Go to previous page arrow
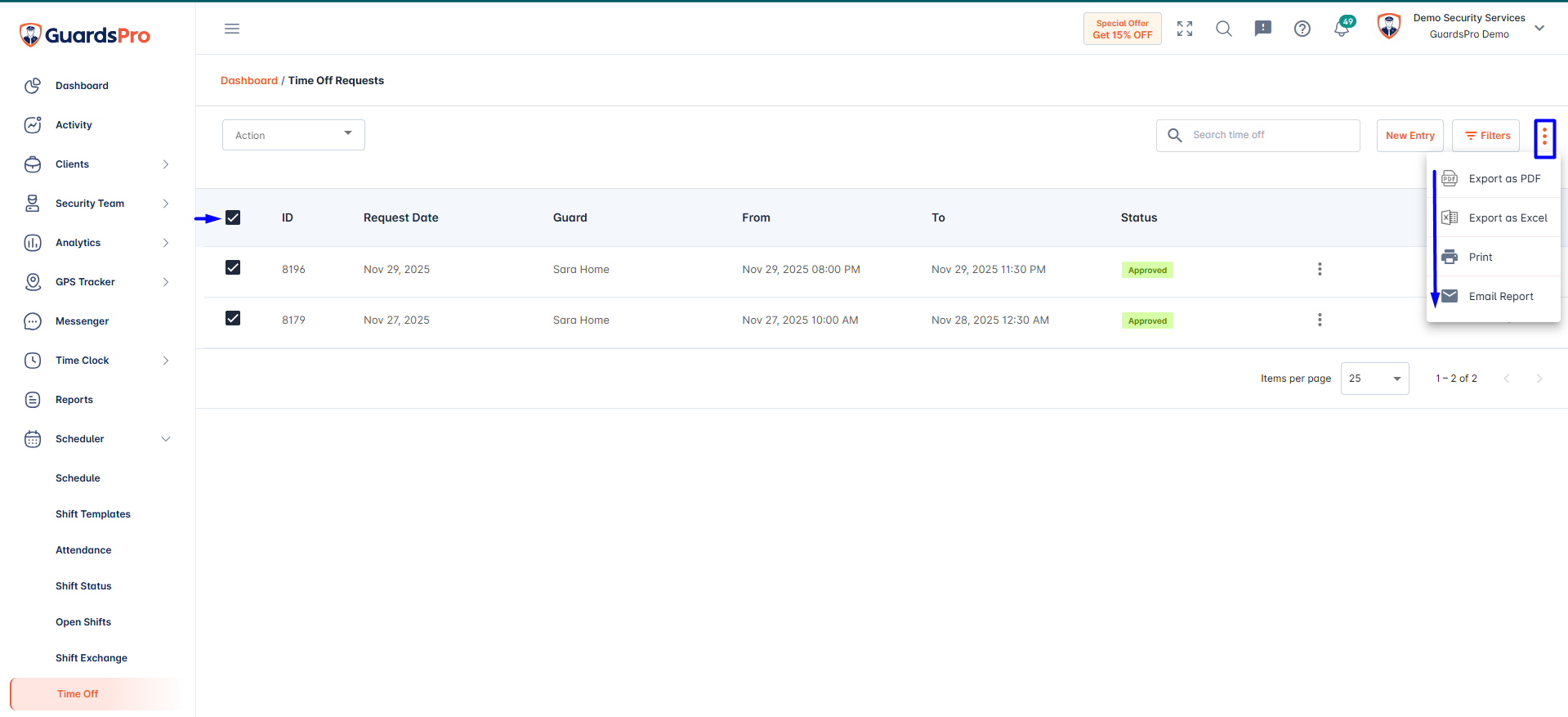Viewport: 1568px width, 717px height. 1507,379
